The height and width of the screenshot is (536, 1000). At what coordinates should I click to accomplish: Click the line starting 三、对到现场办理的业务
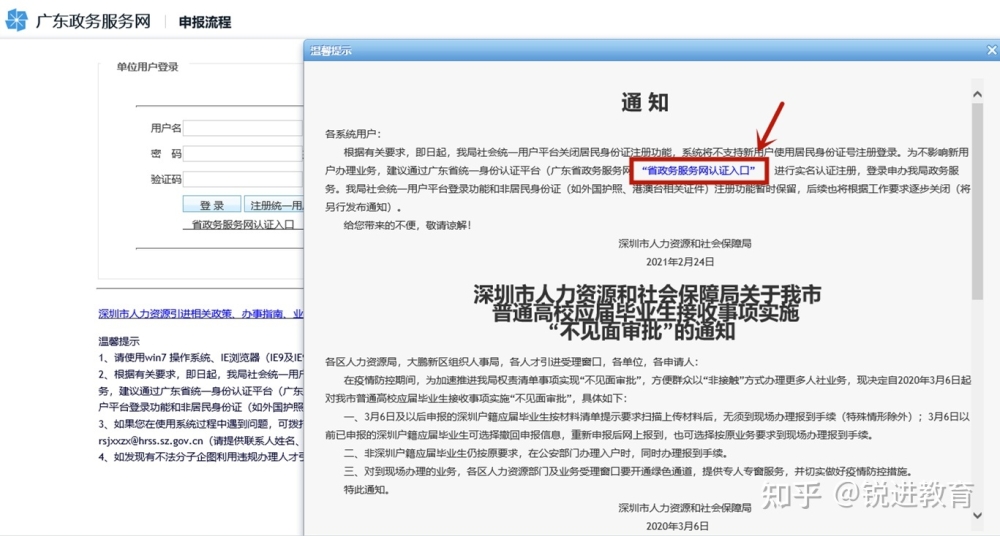[628, 472]
